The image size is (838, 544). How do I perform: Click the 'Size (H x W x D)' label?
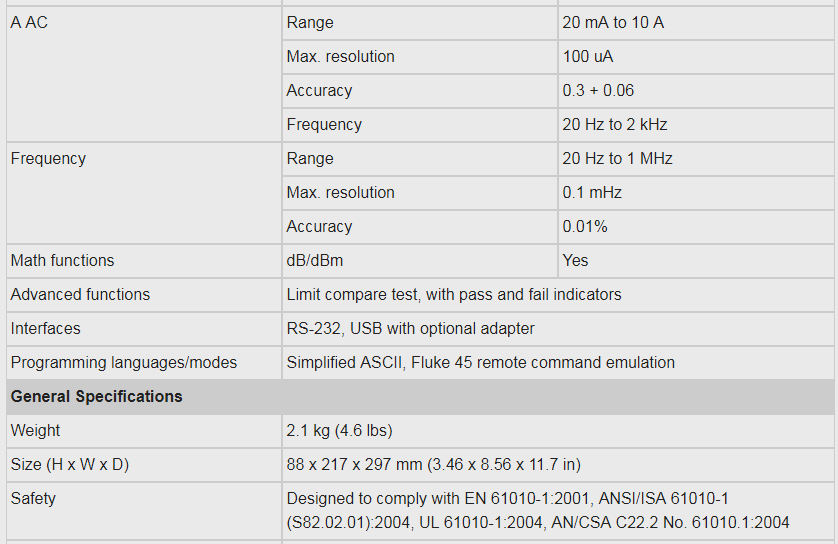point(70,464)
